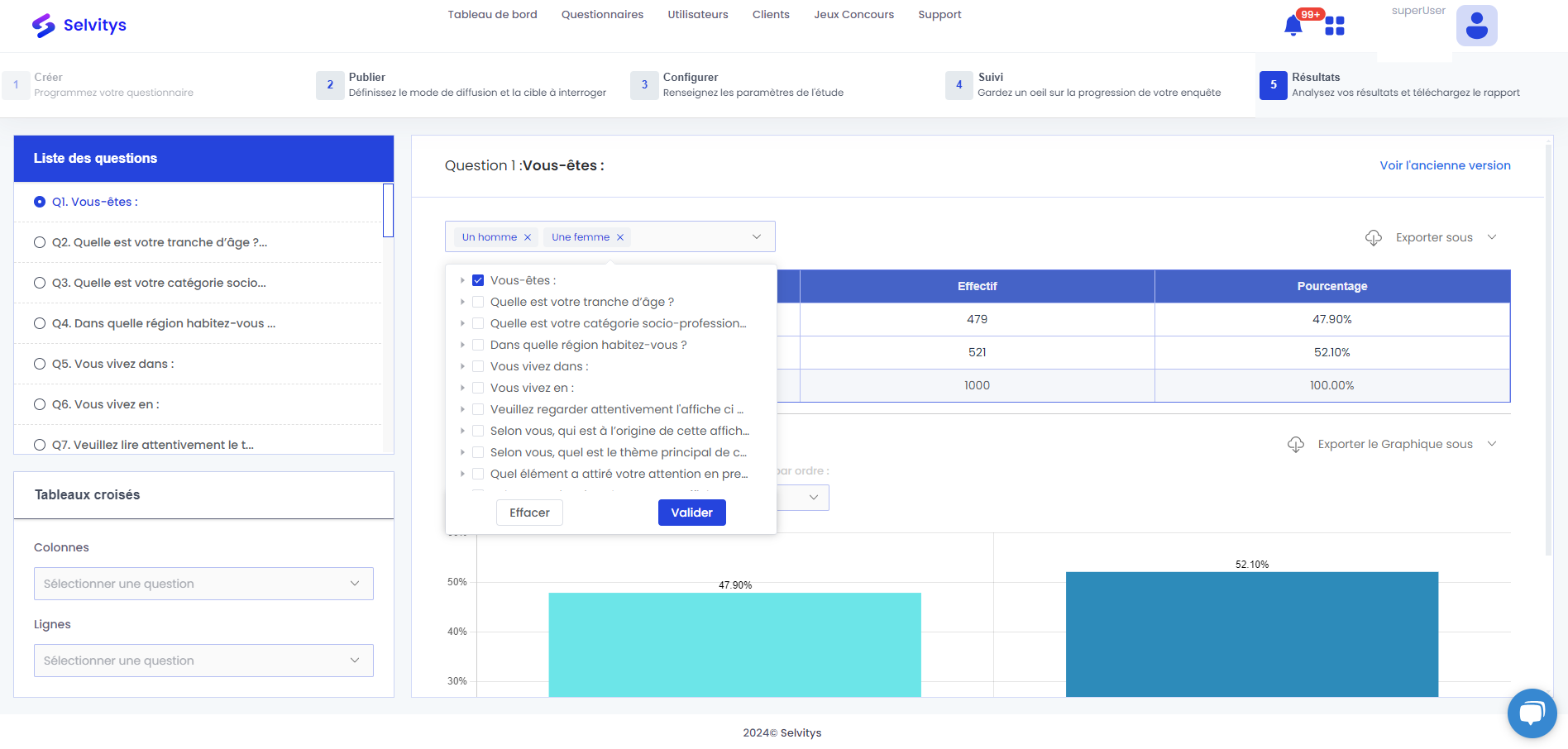Select Q6 Vous vivez en radio button

coord(40,404)
